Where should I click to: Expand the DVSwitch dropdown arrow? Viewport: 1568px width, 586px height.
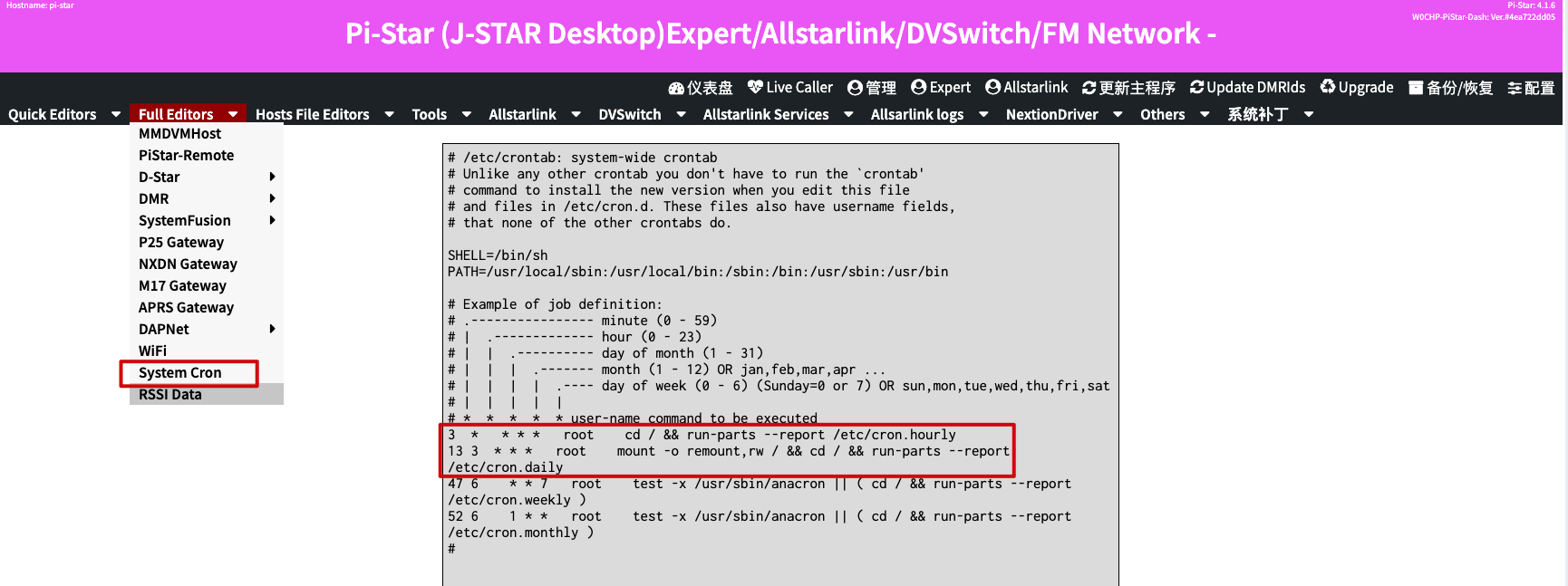click(x=682, y=114)
